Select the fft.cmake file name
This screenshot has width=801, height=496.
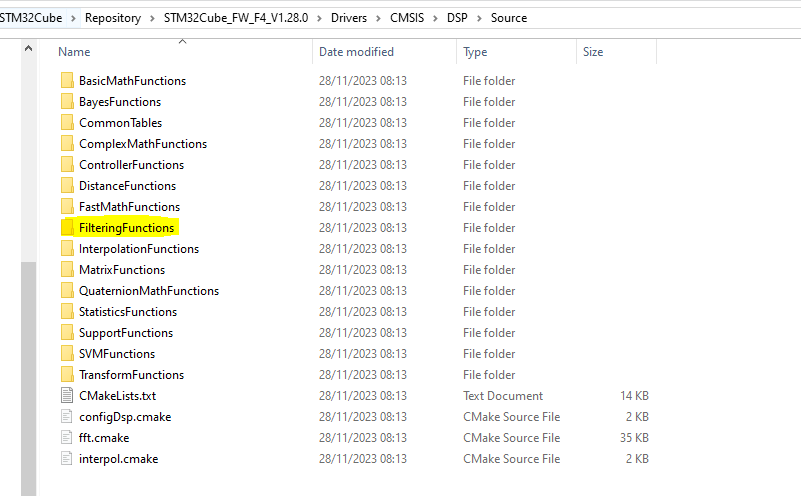click(104, 437)
